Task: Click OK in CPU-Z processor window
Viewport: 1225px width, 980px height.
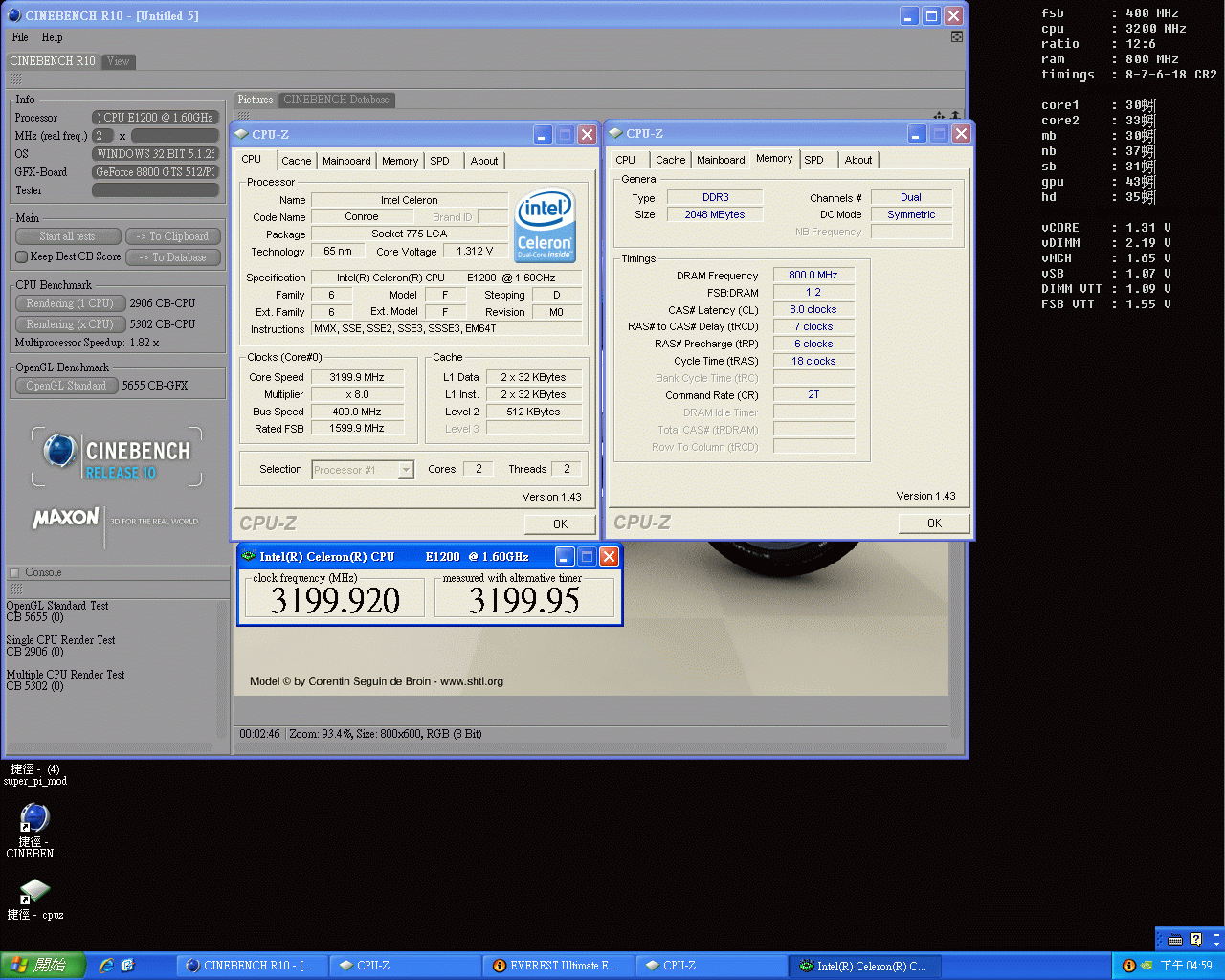Action: (560, 524)
